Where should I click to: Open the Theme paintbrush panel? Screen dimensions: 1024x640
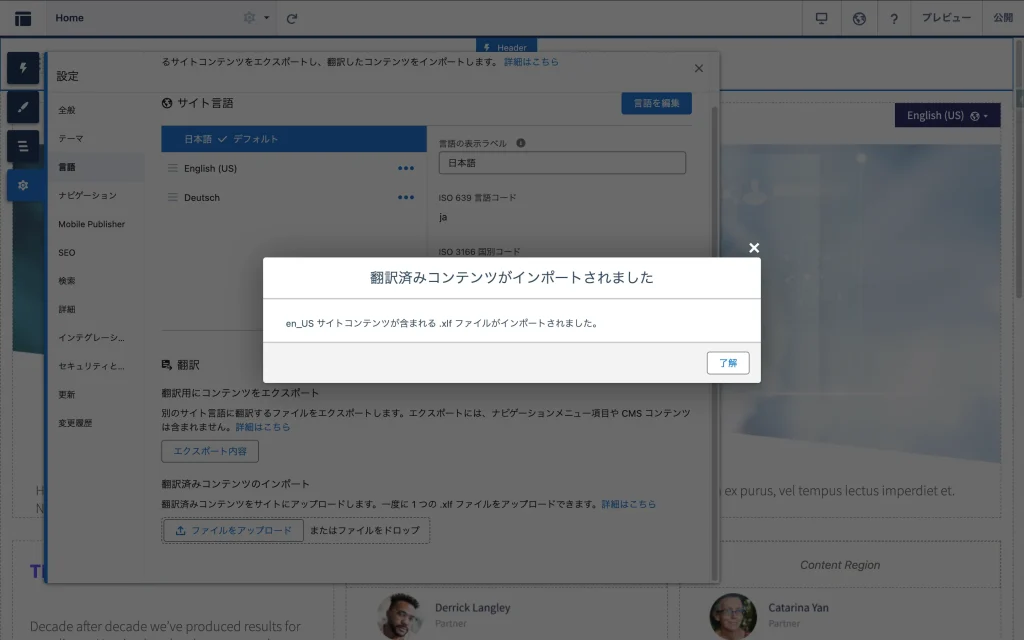[23, 107]
